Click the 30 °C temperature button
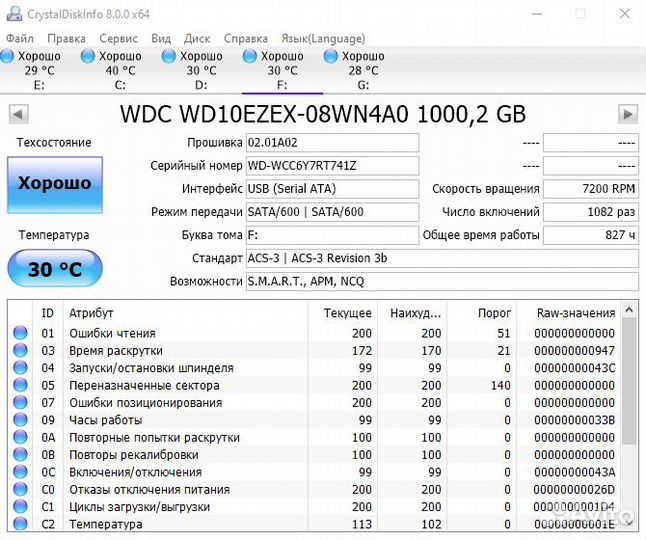646x540 pixels. [55, 269]
